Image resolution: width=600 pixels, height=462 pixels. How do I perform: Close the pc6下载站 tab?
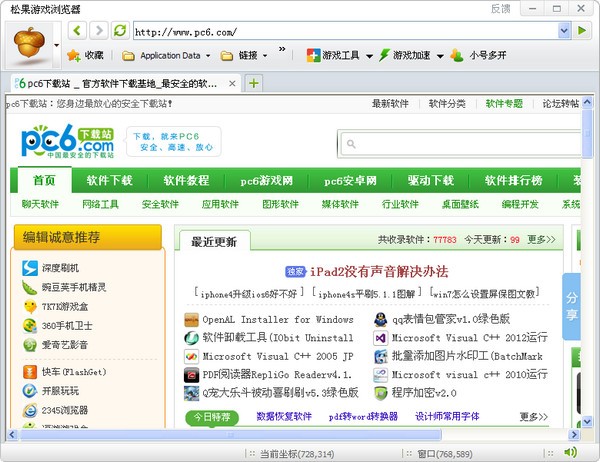pyautogui.click(x=232, y=83)
